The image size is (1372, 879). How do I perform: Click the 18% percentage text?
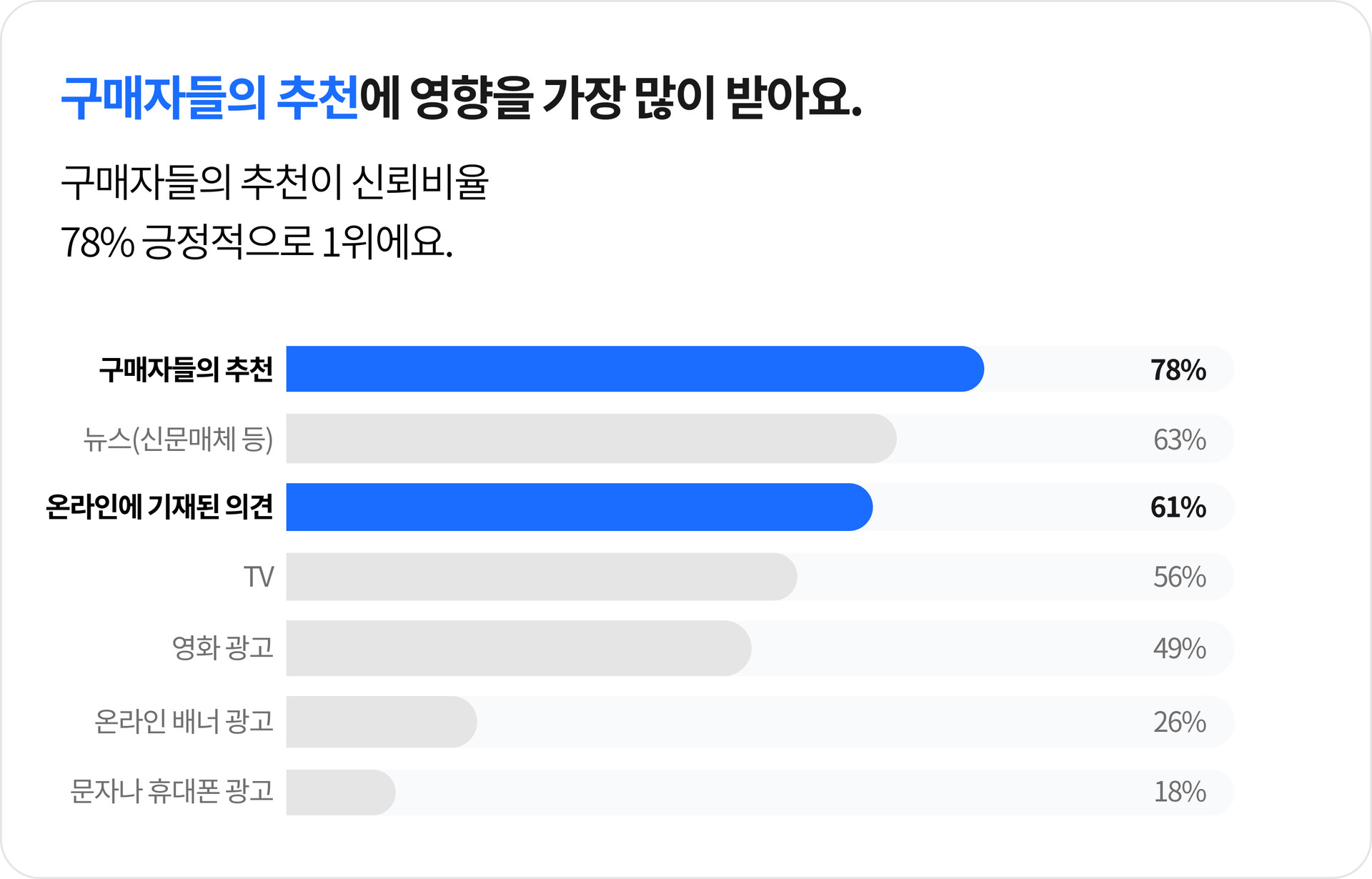click(1180, 793)
